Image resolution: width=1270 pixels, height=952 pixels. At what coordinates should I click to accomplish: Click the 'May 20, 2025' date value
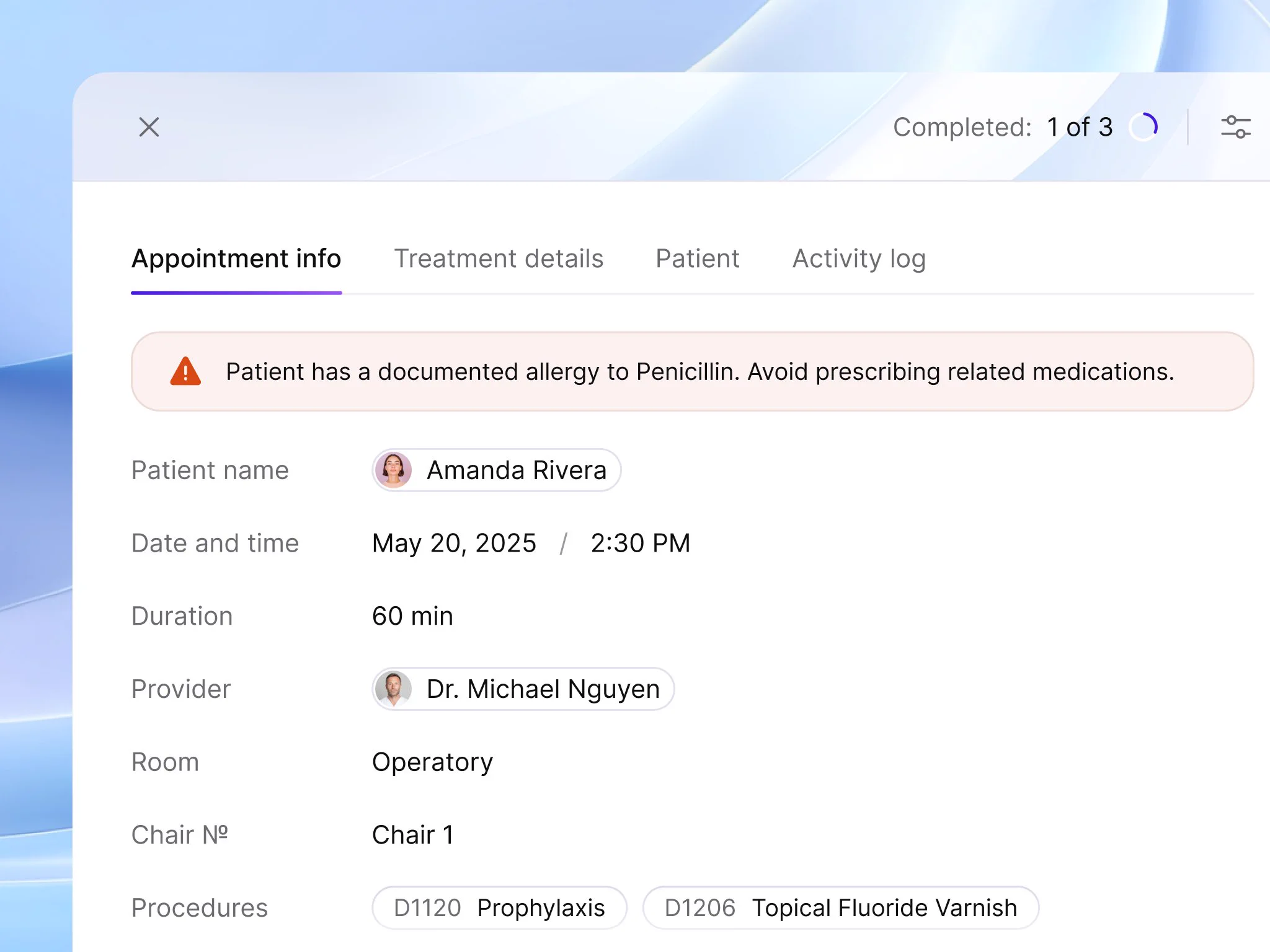[454, 543]
